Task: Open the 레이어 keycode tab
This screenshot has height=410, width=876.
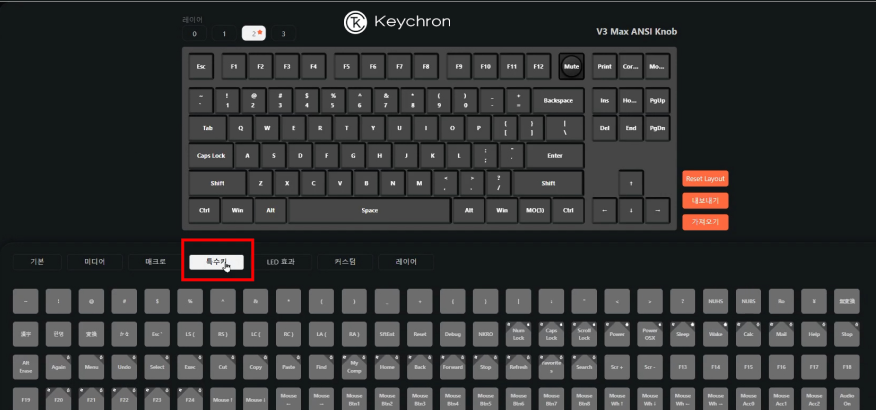Action: 406,261
